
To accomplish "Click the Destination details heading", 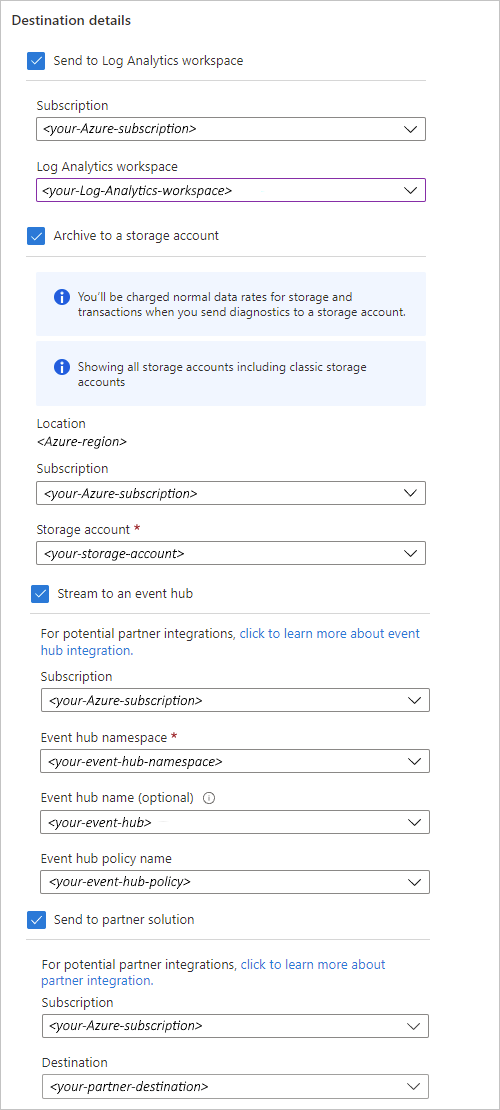I will click(x=72, y=21).
